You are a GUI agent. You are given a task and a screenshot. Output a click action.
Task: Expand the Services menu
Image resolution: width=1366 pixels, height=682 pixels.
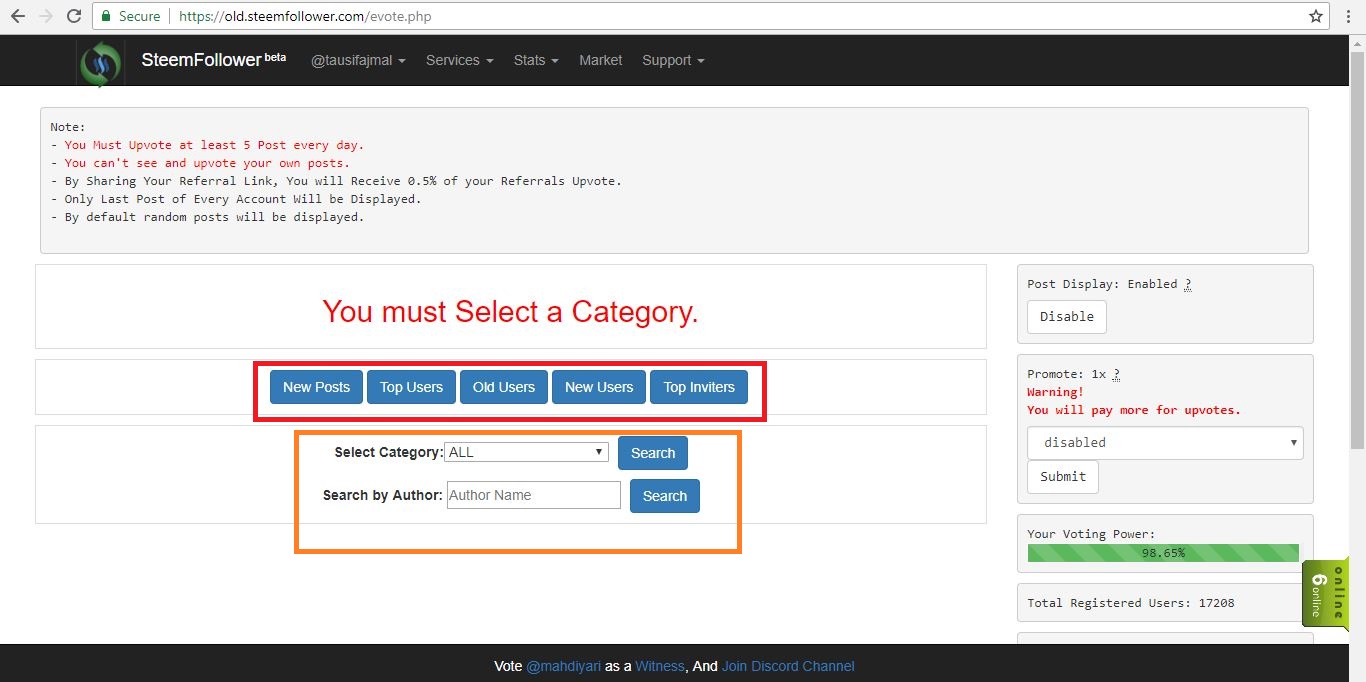coord(460,60)
